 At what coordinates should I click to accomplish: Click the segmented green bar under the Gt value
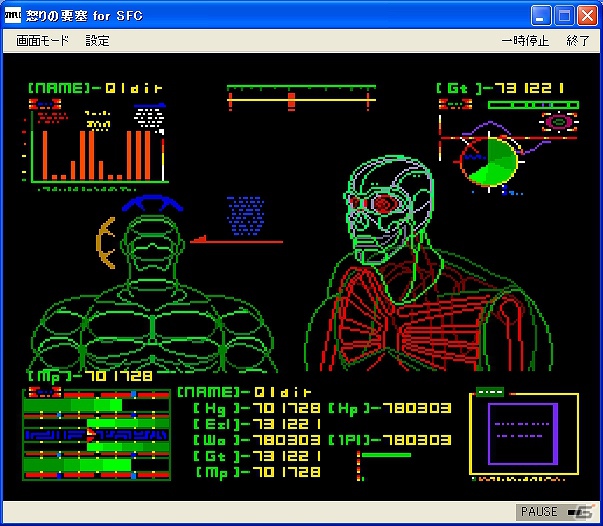[x=533, y=105]
